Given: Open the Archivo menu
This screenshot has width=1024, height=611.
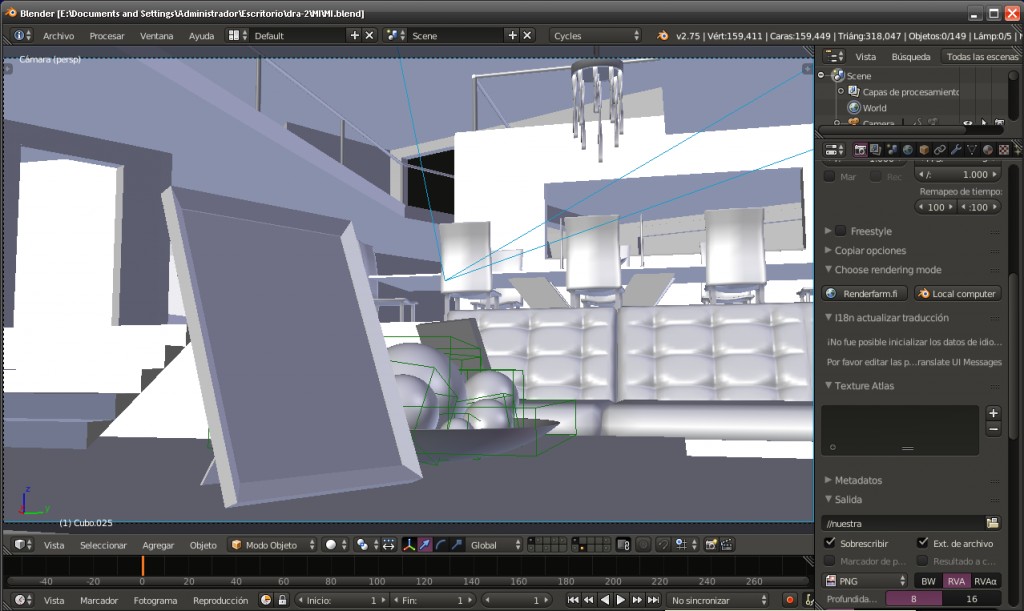Looking at the screenshot, I should coord(57,35).
